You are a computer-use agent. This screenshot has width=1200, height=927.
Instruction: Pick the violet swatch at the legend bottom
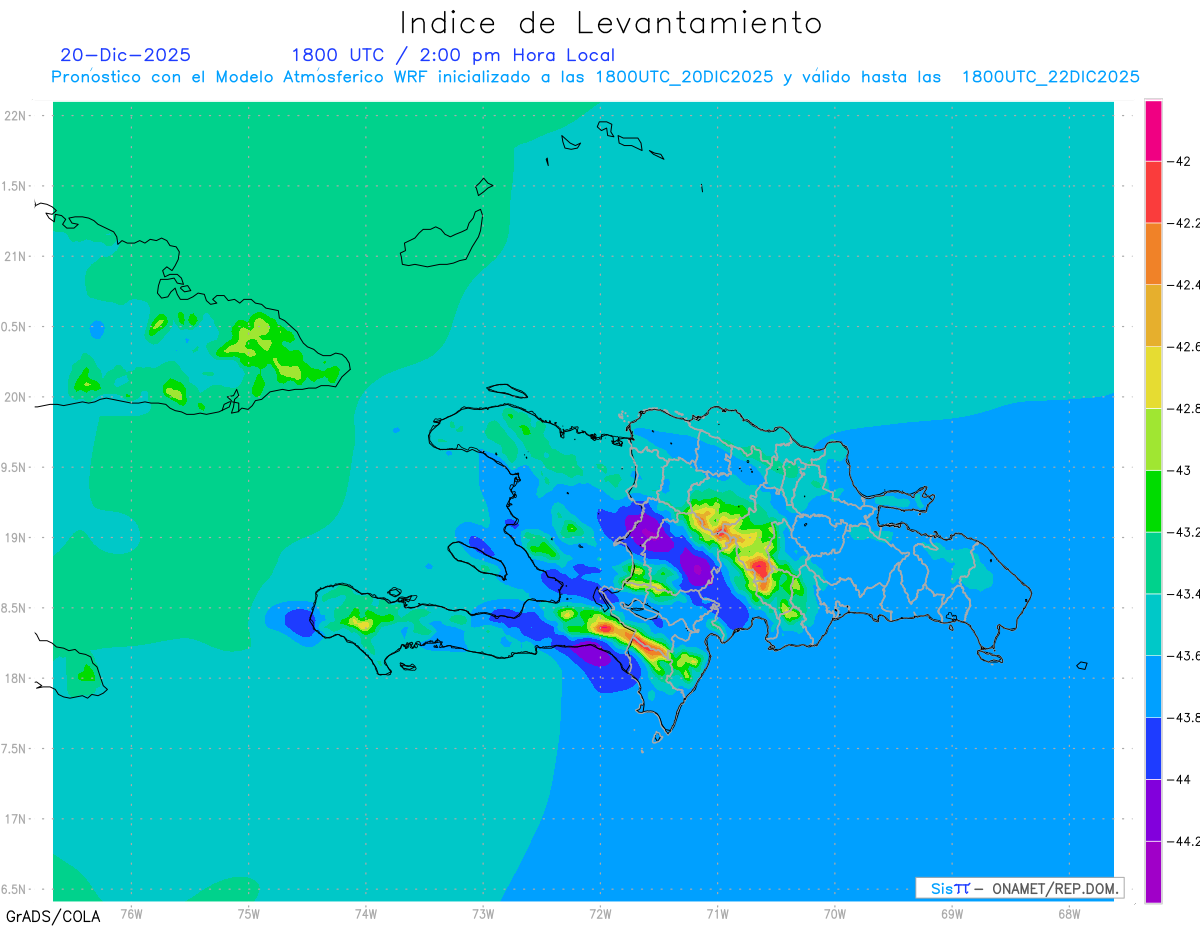1153,872
